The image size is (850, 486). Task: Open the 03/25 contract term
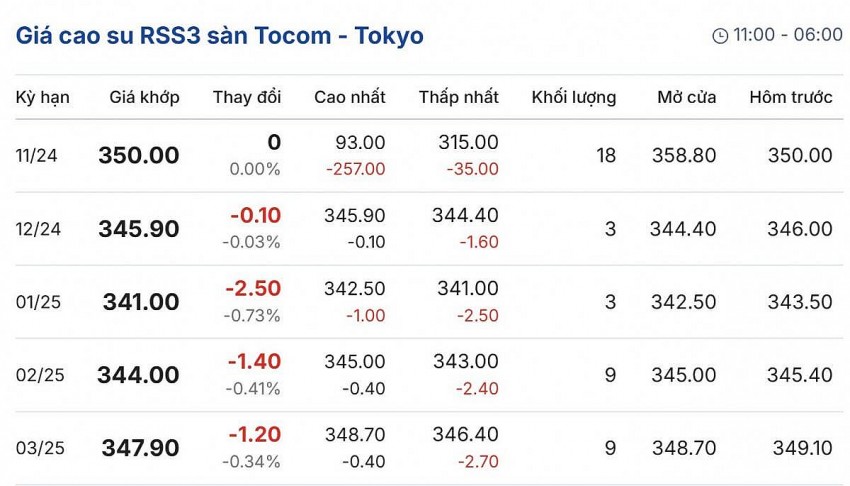click(x=40, y=448)
